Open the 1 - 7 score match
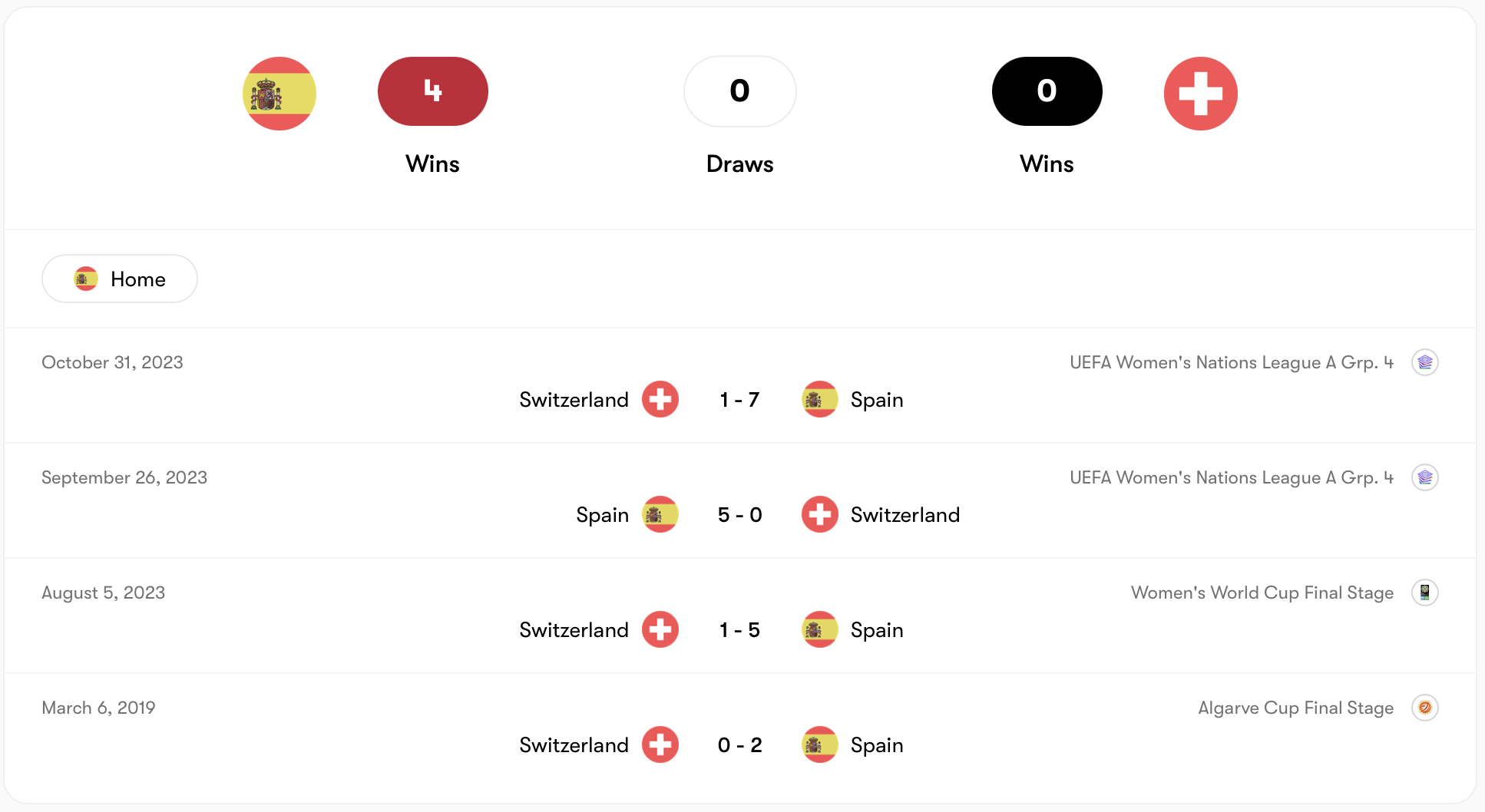 click(739, 400)
